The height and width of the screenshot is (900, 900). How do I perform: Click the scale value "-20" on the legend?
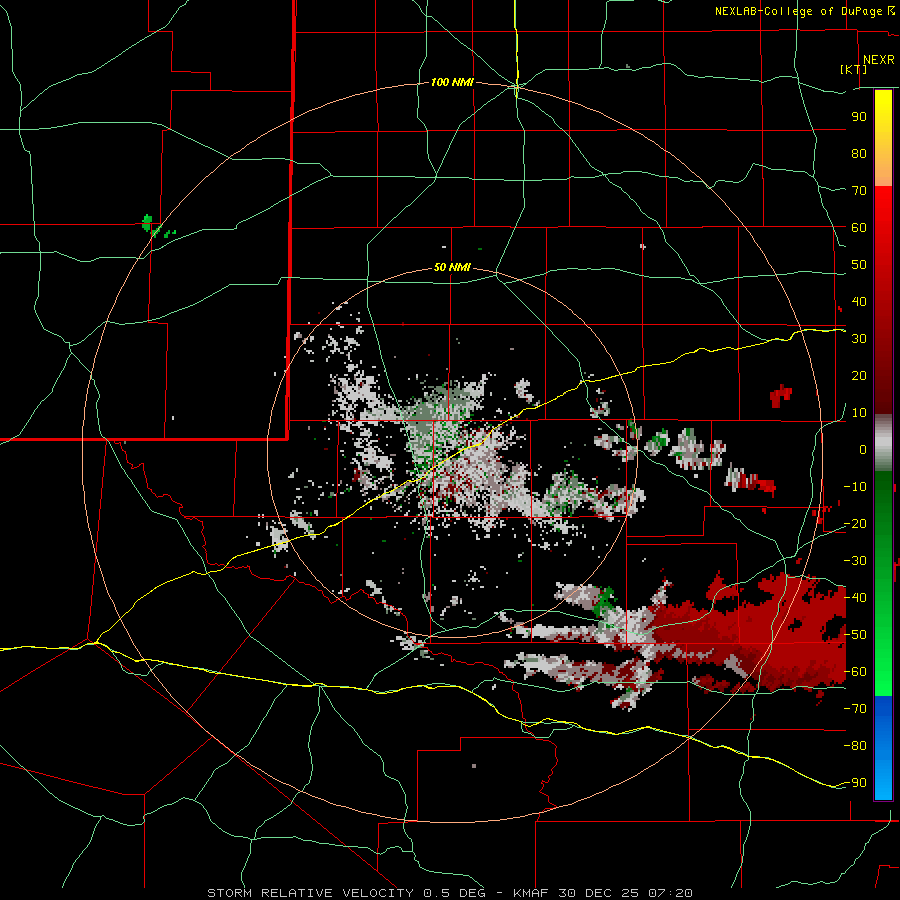[855, 524]
